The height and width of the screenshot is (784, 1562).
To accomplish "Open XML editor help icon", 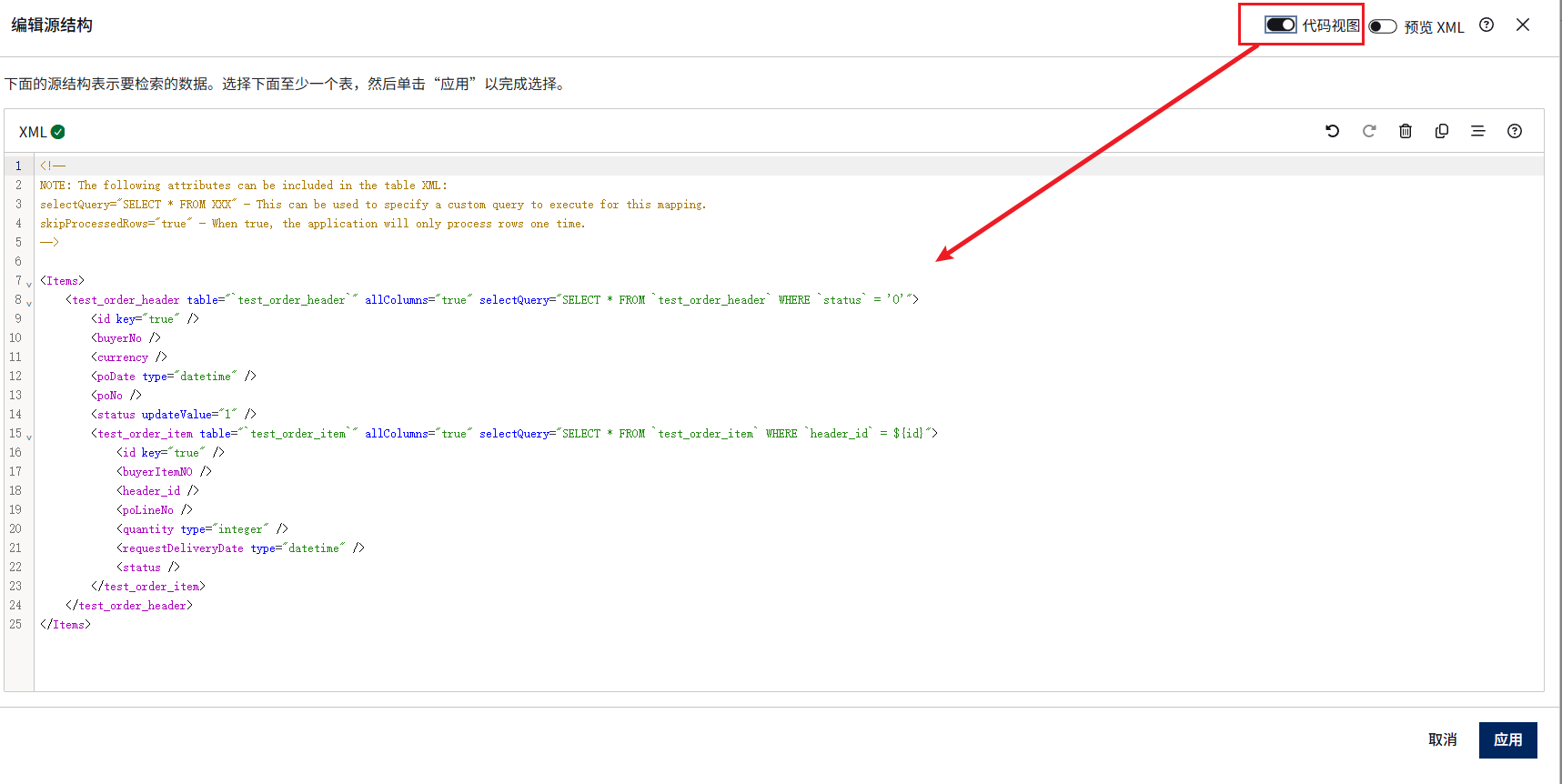I will point(1515,131).
